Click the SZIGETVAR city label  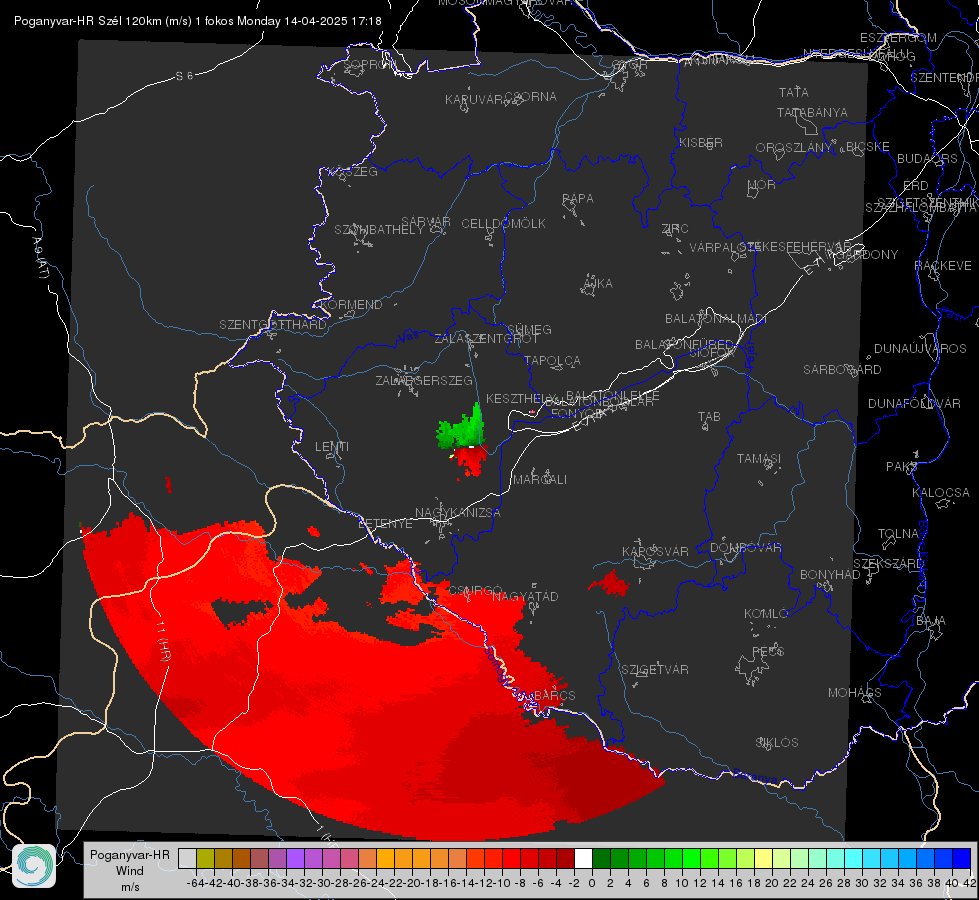tap(655, 670)
